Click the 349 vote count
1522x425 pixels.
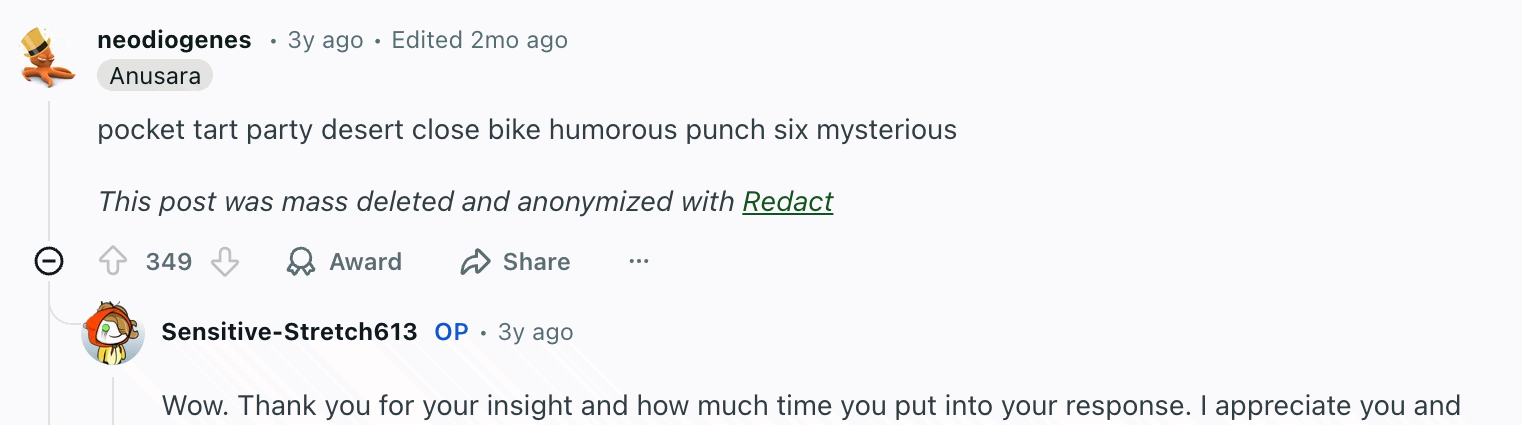(169, 262)
